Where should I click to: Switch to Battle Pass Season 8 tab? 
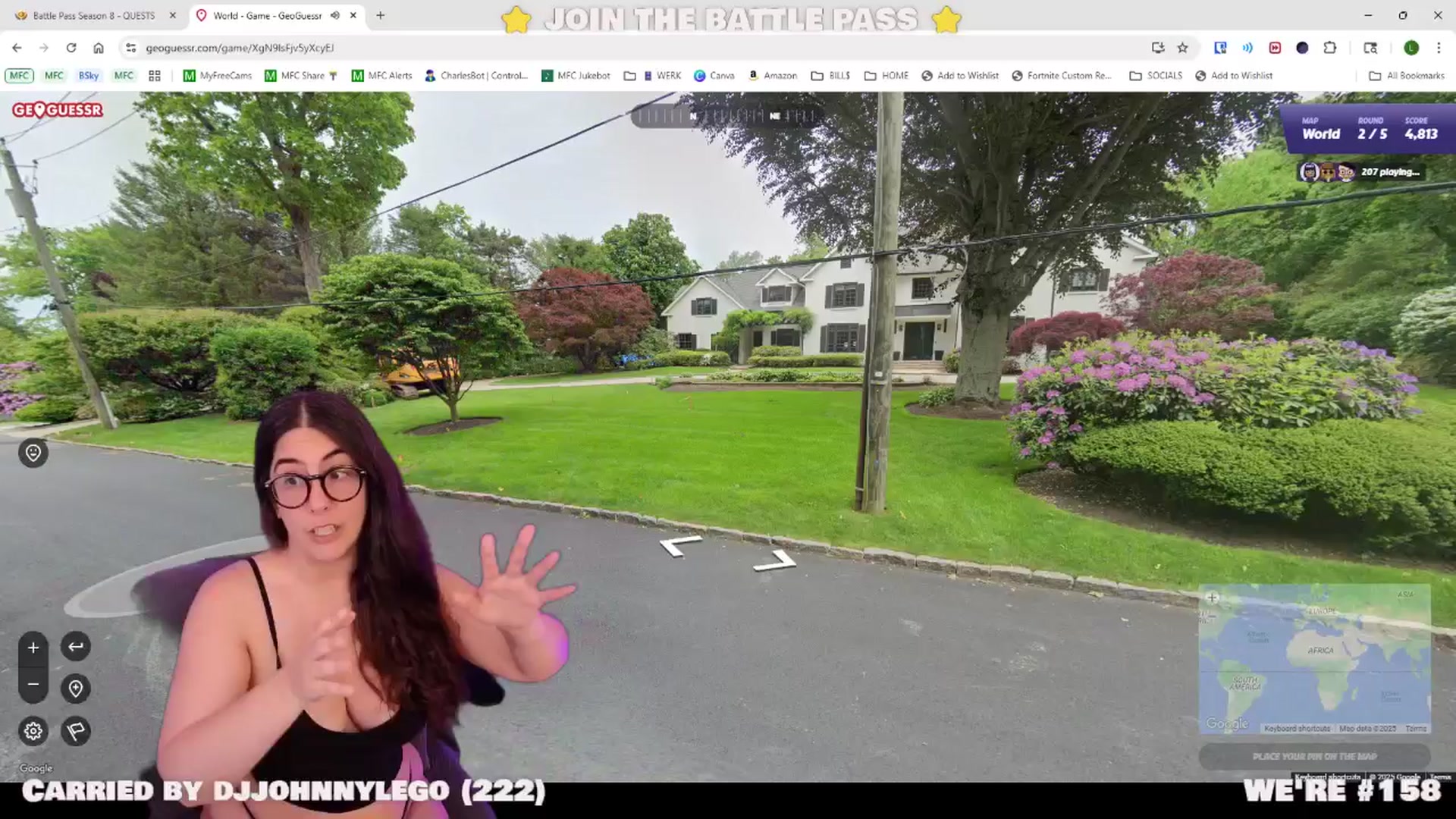click(93, 15)
